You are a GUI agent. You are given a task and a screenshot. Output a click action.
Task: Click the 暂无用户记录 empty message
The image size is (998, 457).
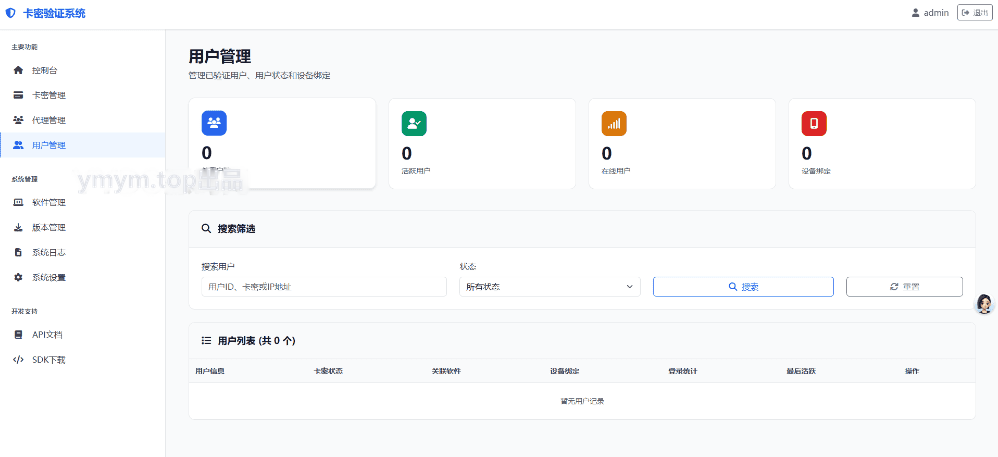[582, 401]
